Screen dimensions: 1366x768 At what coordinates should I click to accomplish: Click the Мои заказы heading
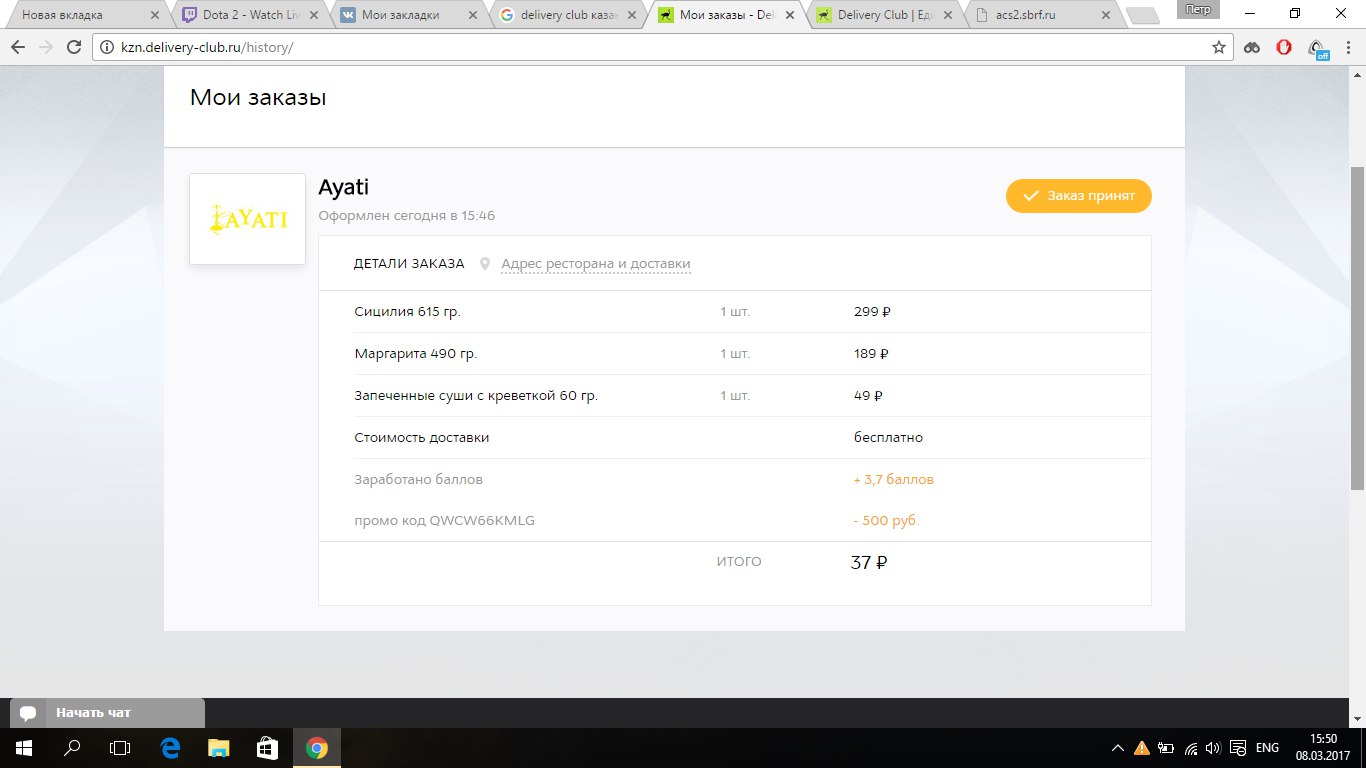tap(258, 98)
